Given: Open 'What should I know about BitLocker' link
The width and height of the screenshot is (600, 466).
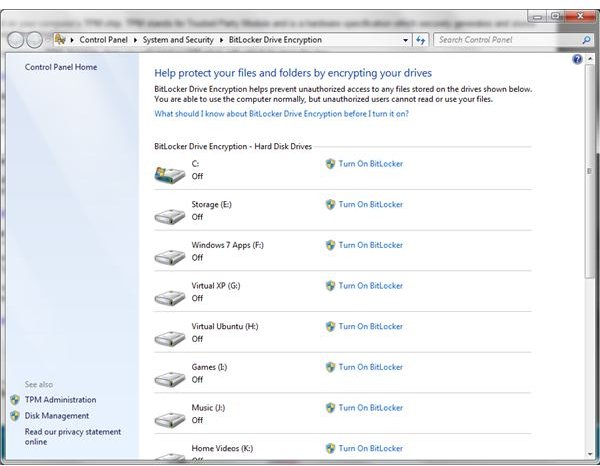Looking at the screenshot, I should (281, 114).
